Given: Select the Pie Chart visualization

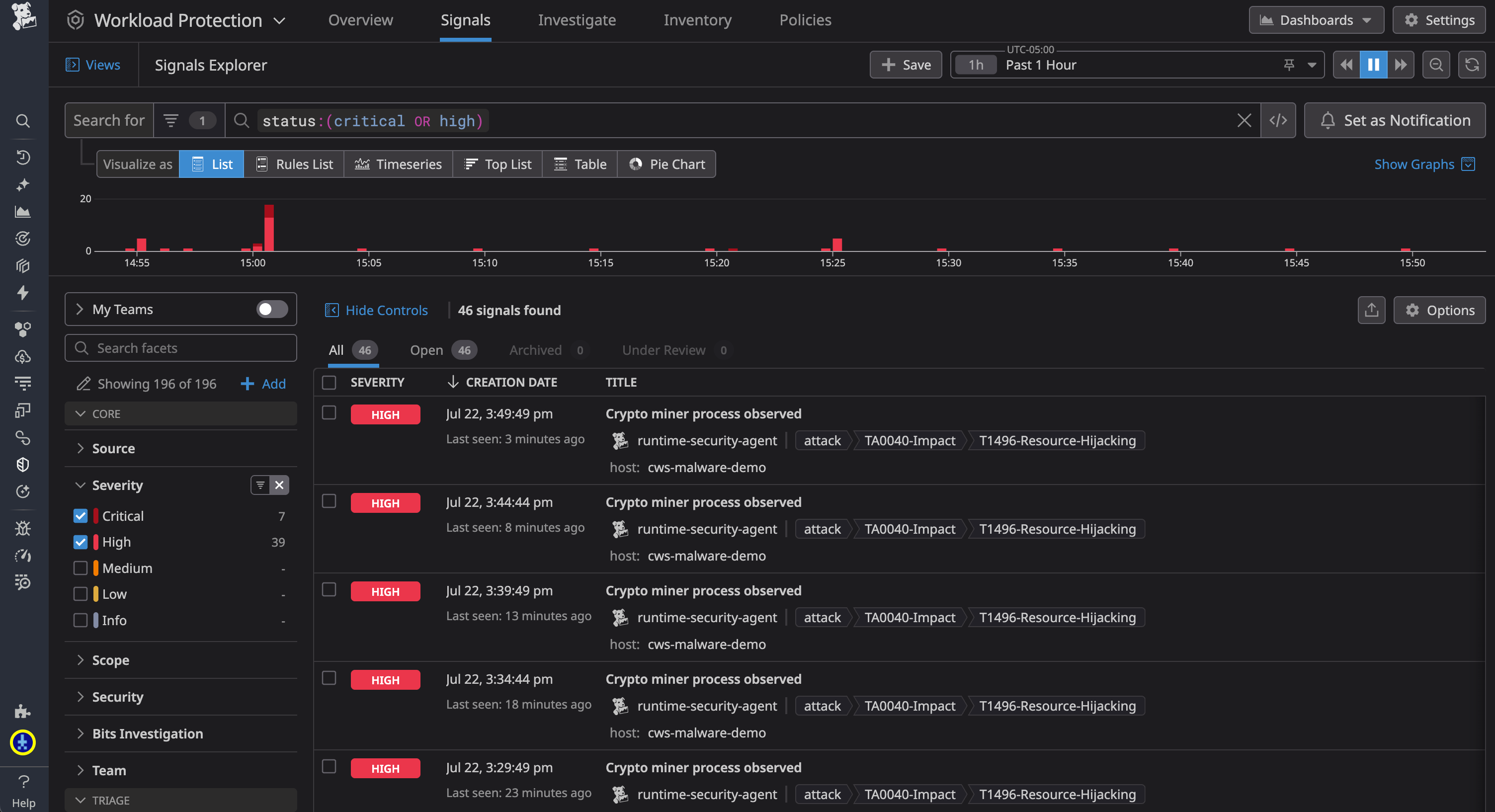Looking at the screenshot, I should coord(666,163).
